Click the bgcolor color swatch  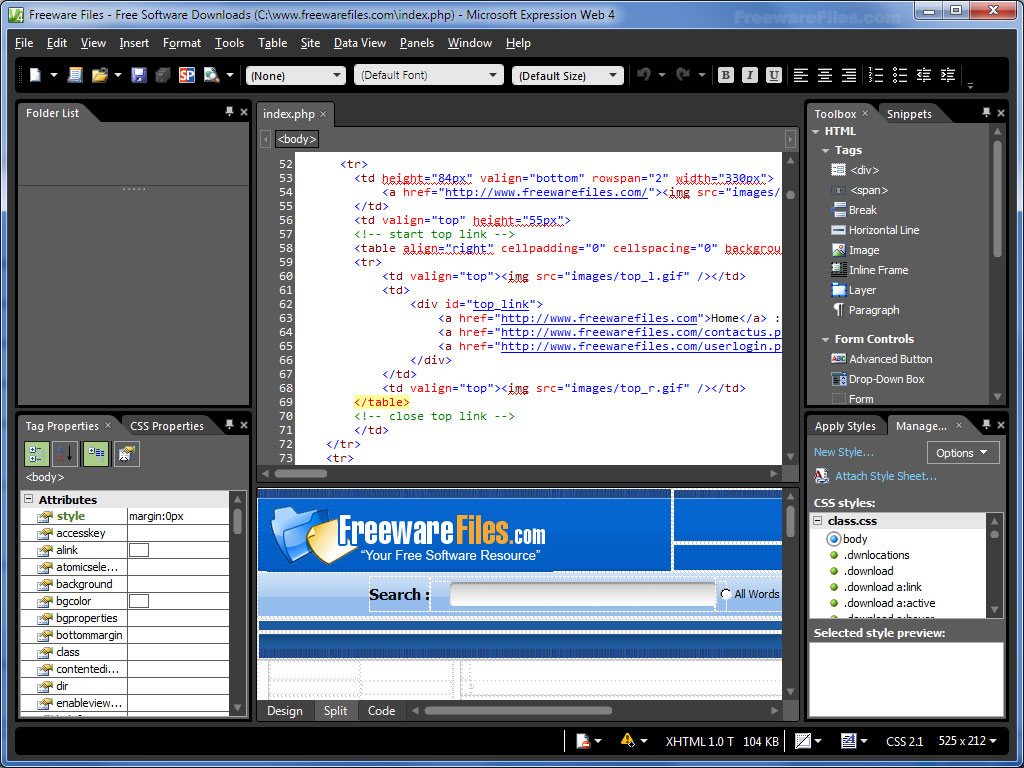click(x=139, y=601)
